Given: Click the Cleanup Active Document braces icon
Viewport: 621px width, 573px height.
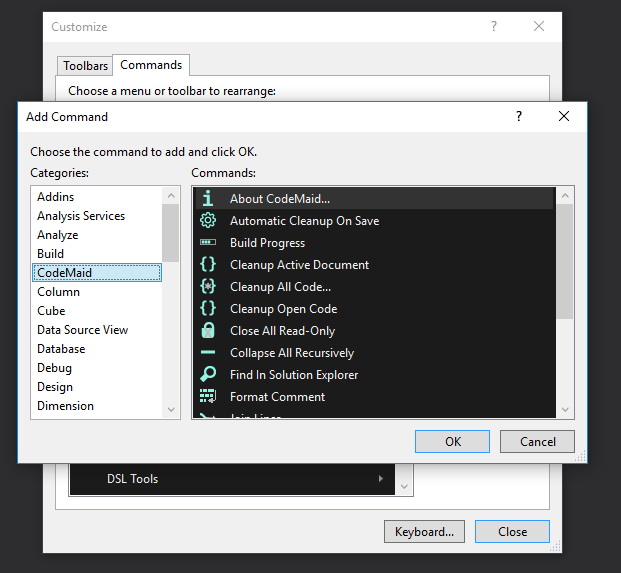Looking at the screenshot, I should [x=208, y=264].
